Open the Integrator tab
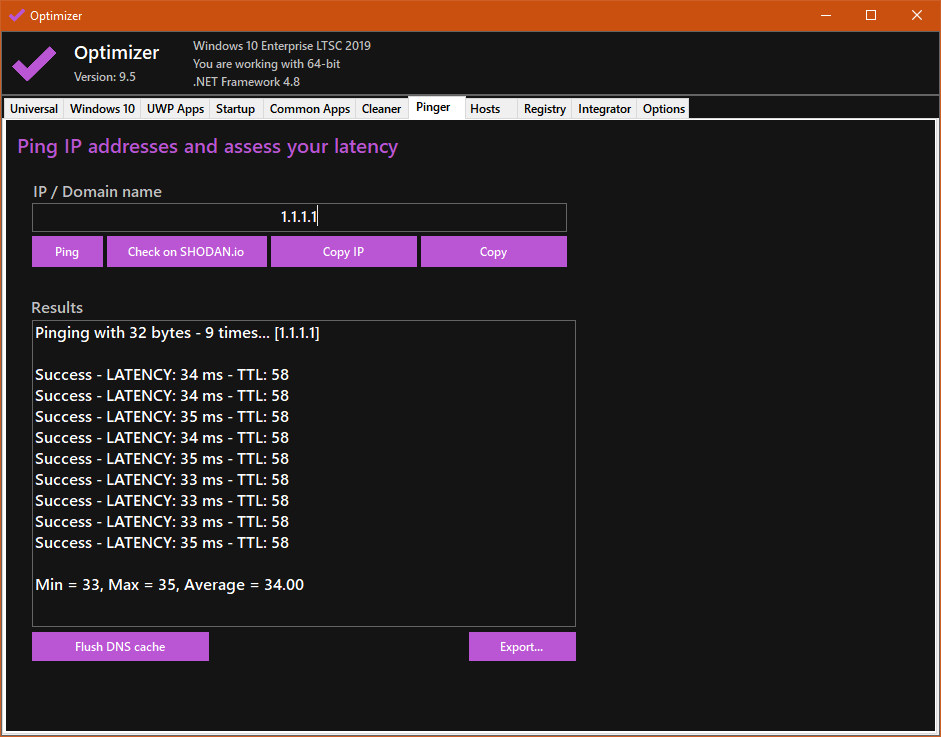 click(604, 109)
